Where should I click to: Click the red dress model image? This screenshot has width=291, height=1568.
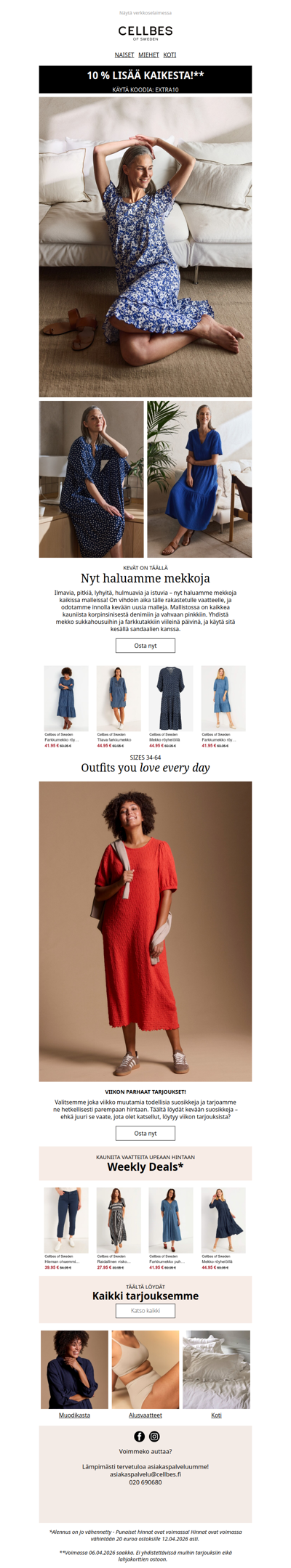pos(145,931)
